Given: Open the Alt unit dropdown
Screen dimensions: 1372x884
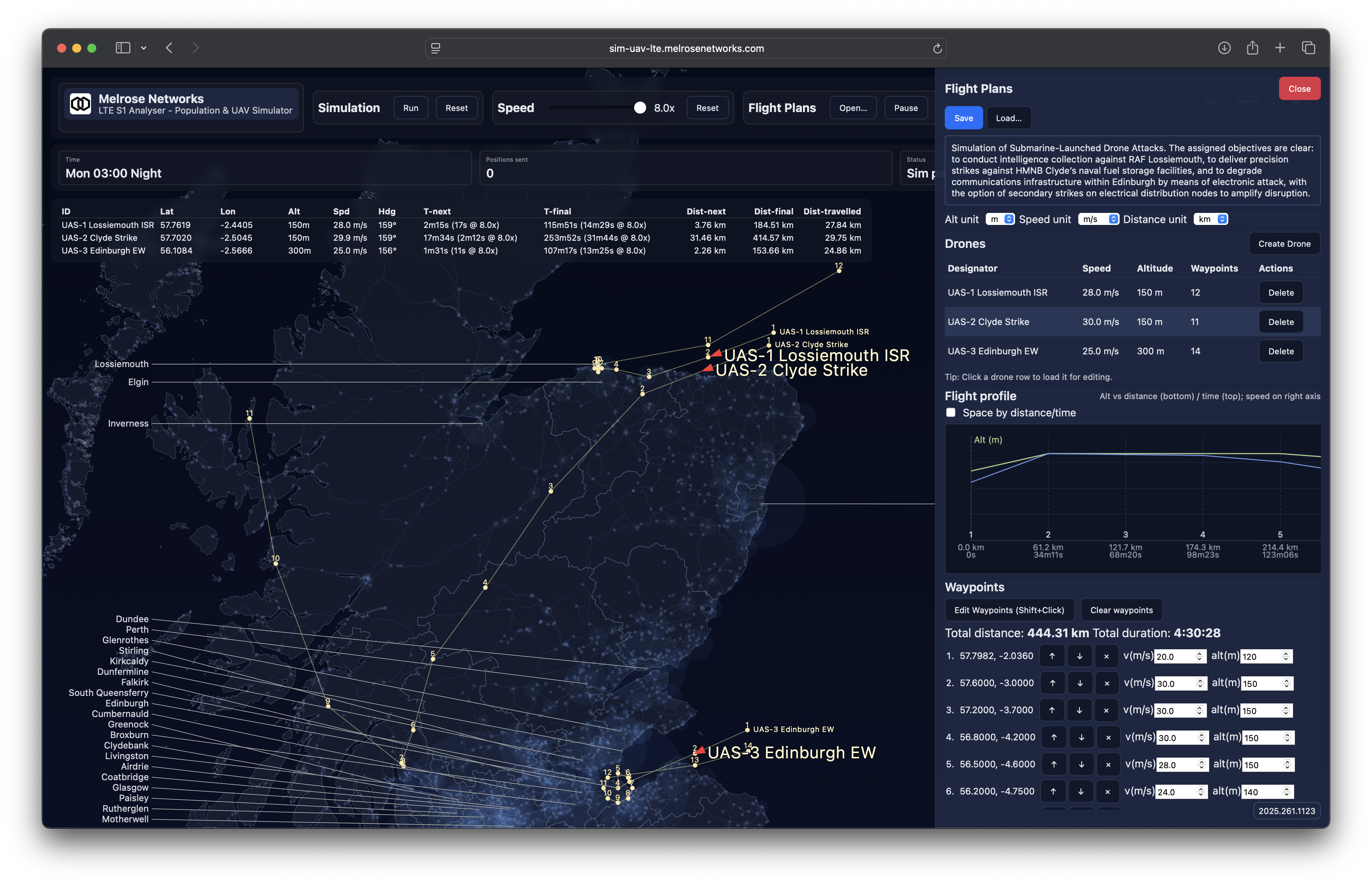Looking at the screenshot, I should 1000,219.
